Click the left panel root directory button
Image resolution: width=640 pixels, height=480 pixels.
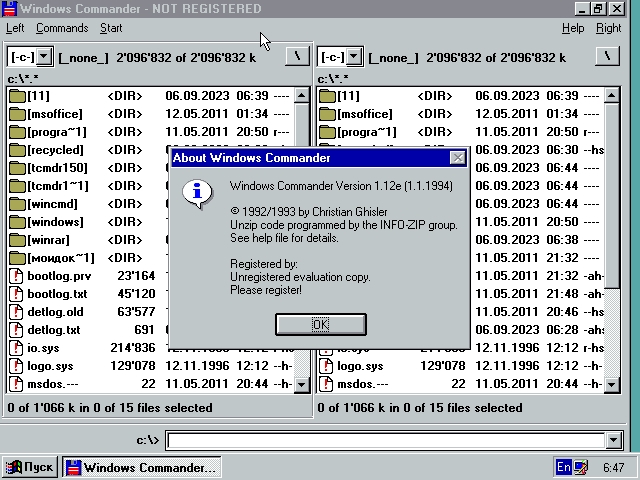[x=296, y=57]
